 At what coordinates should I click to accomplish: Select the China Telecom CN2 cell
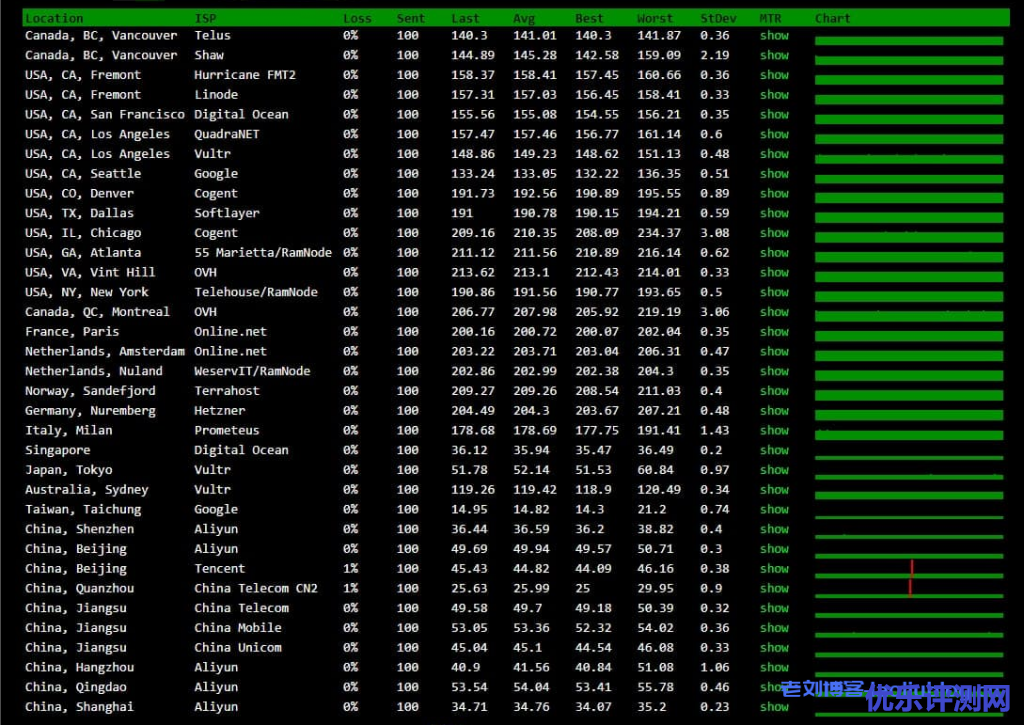[256, 588]
